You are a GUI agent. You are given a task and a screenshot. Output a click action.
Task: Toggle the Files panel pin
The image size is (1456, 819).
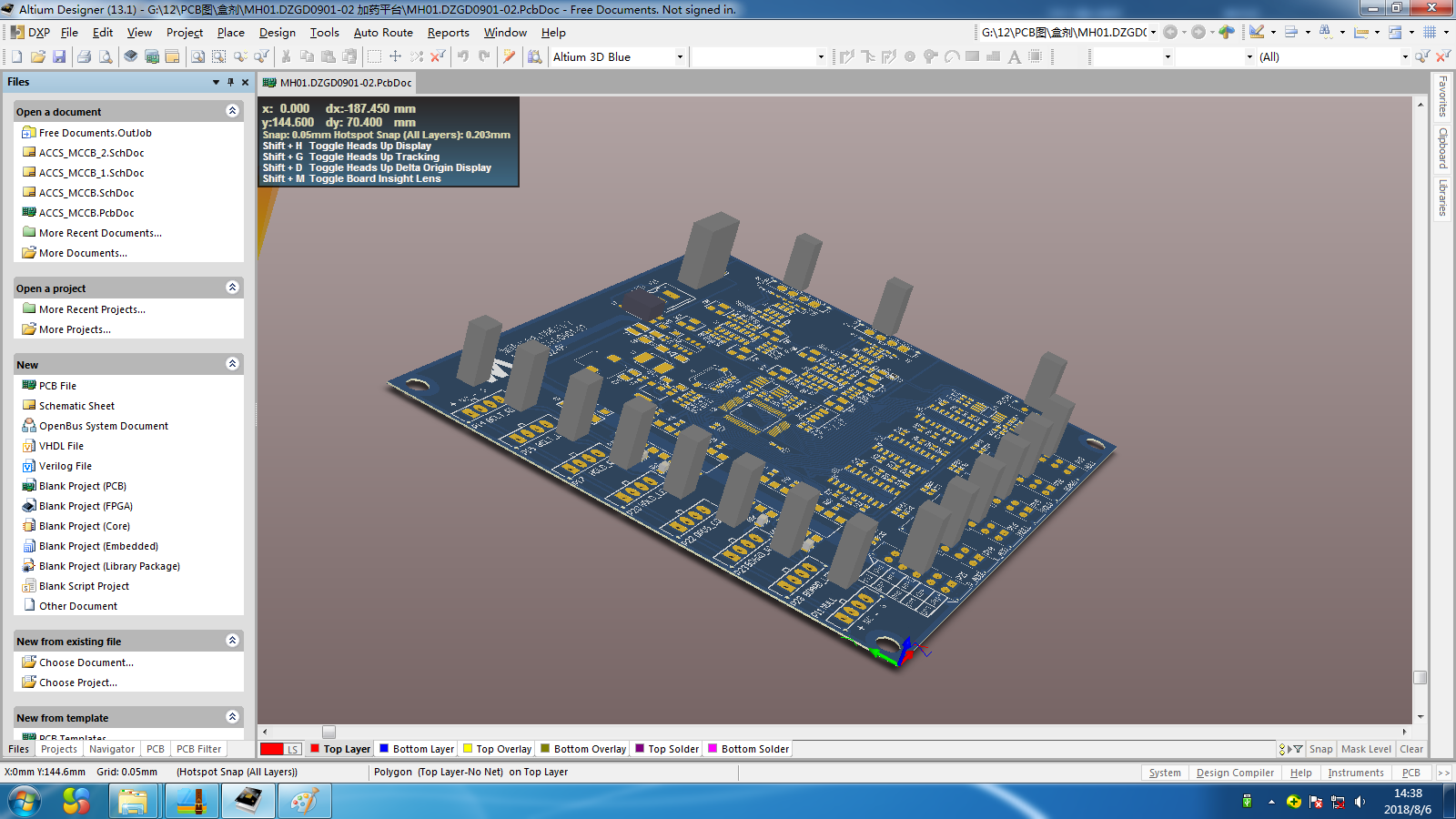coord(230,82)
